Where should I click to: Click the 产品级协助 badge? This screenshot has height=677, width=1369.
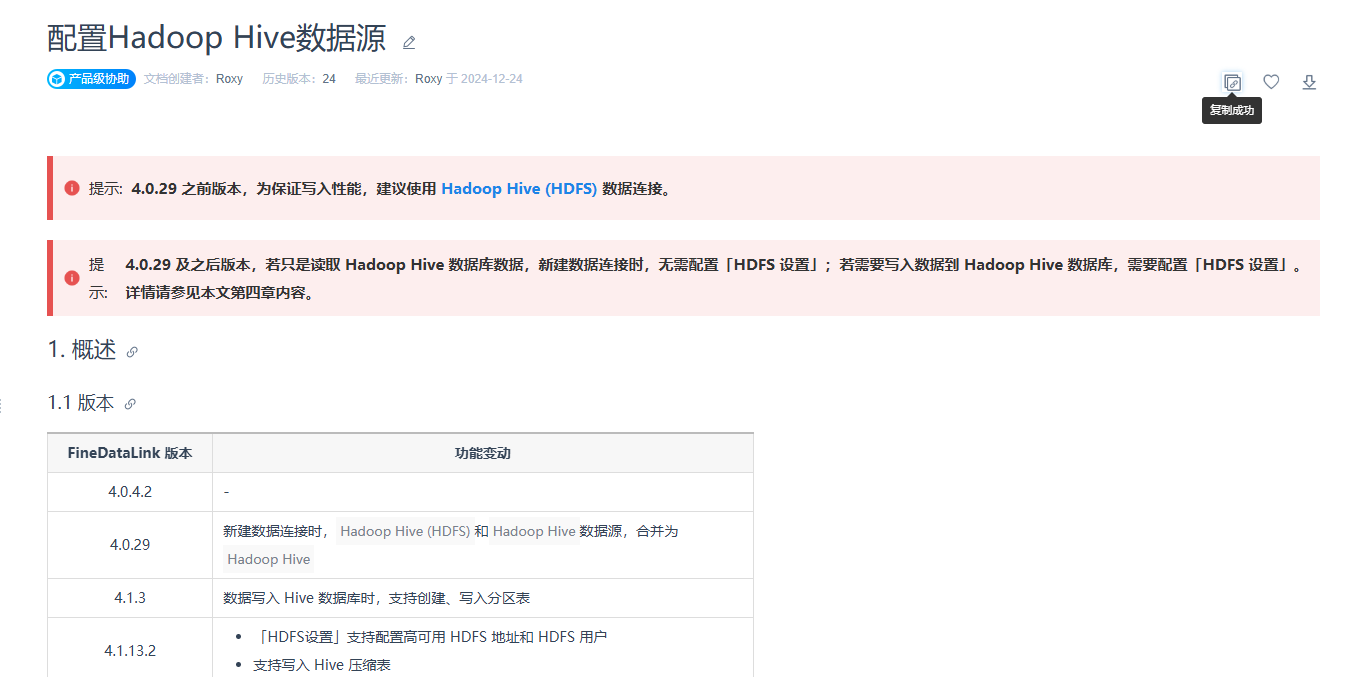pos(91,79)
